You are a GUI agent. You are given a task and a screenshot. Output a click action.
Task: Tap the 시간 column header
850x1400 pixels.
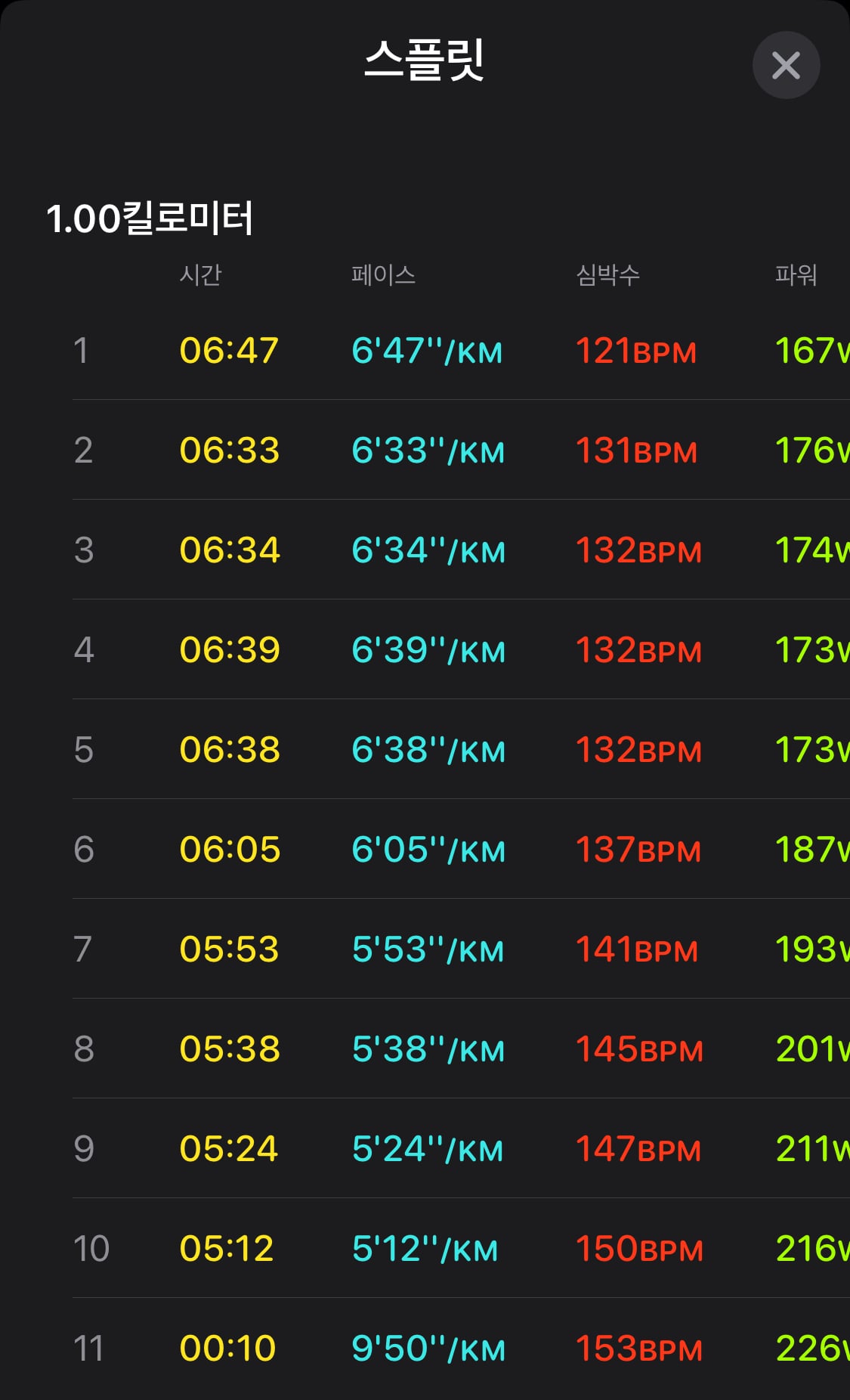(x=200, y=274)
